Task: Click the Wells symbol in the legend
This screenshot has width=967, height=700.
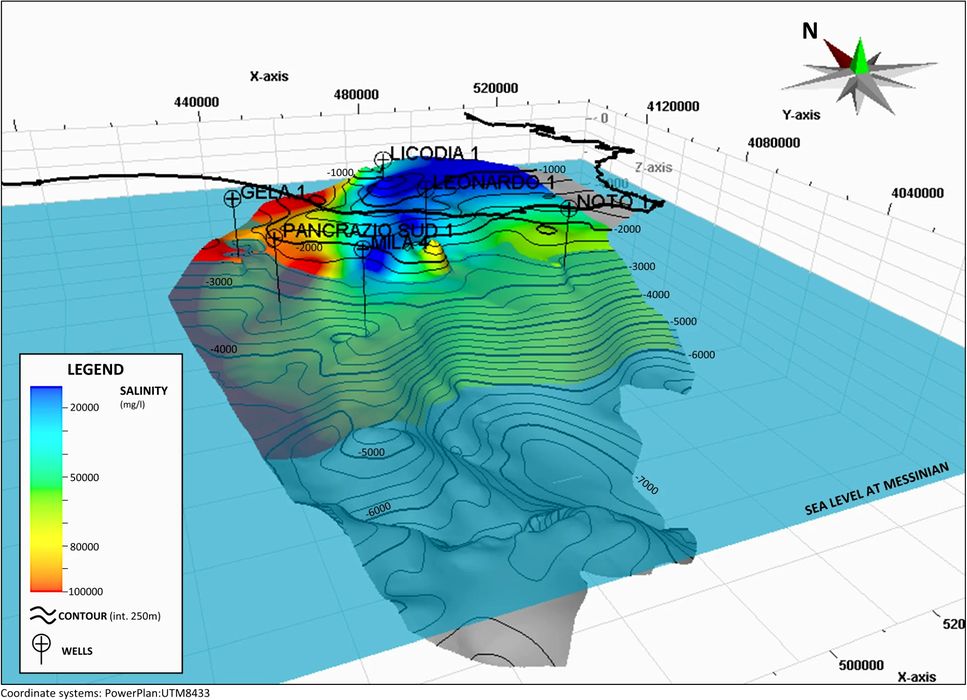Action: point(42,648)
